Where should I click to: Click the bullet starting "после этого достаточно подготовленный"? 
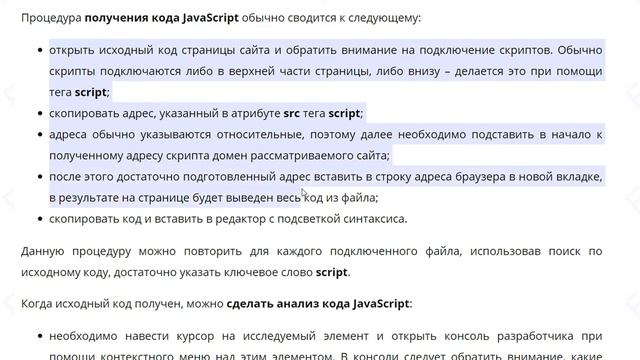coord(326,187)
